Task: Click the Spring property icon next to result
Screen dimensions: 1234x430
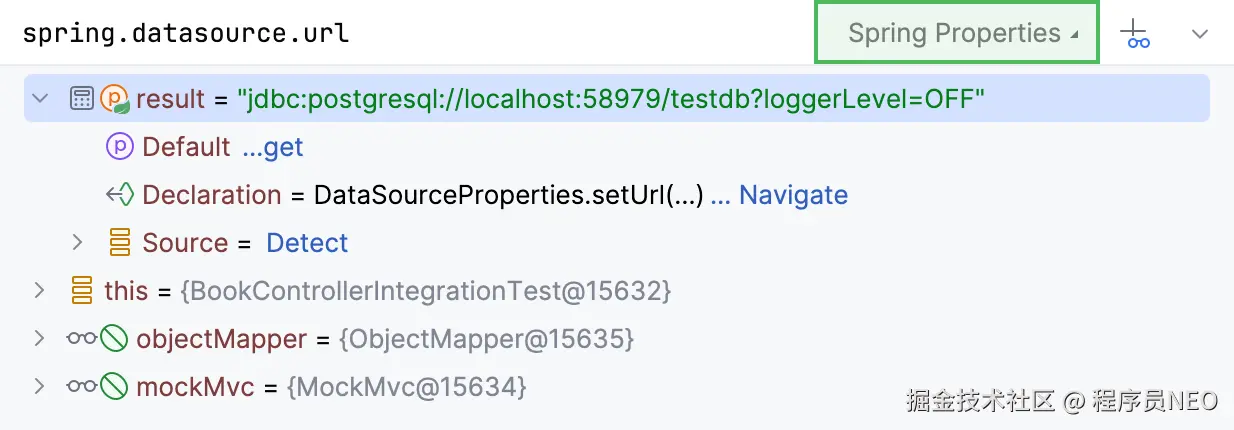Action: point(115,98)
